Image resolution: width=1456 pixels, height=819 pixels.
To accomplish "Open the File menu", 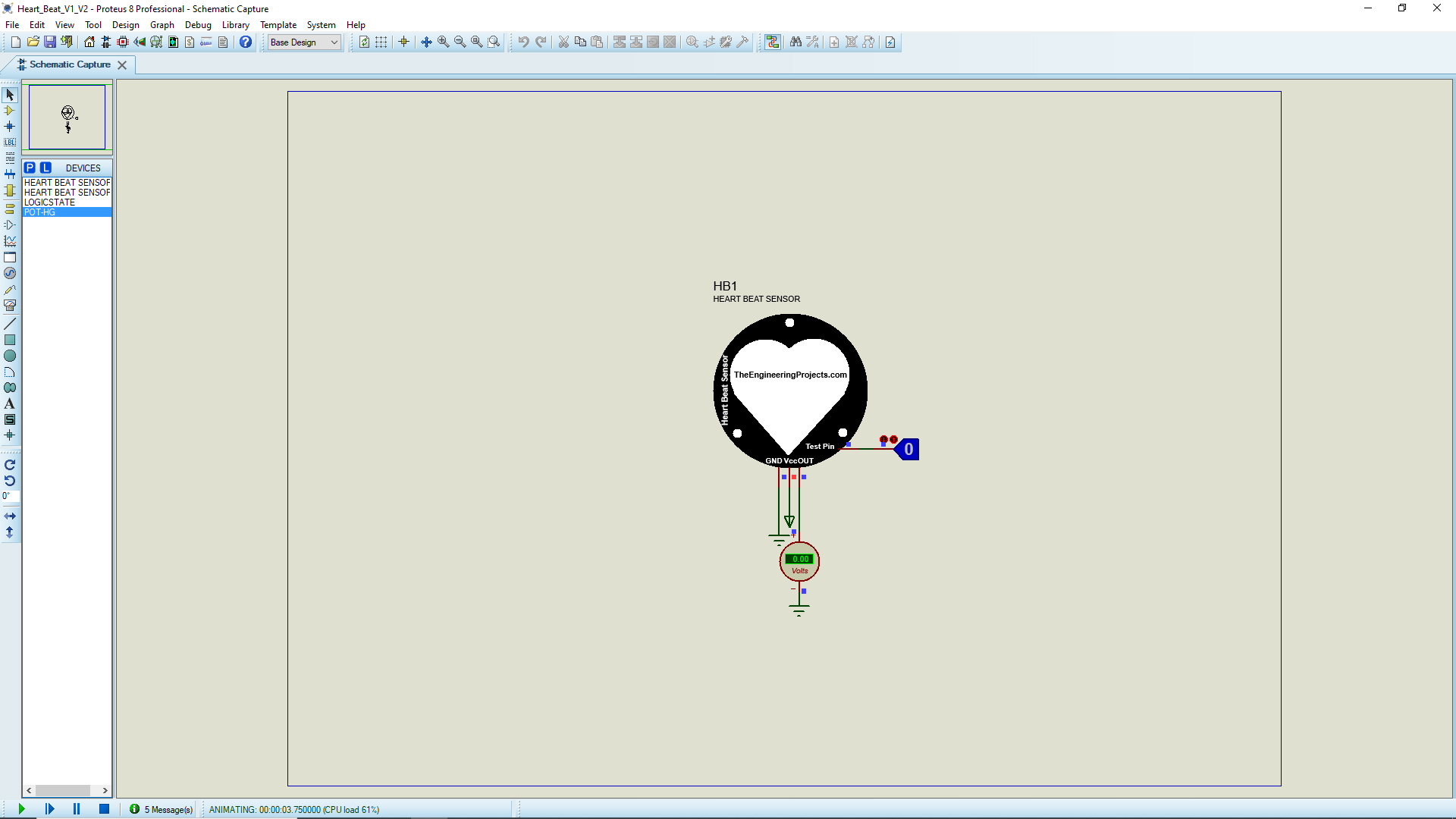I will (x=12, y=25).
